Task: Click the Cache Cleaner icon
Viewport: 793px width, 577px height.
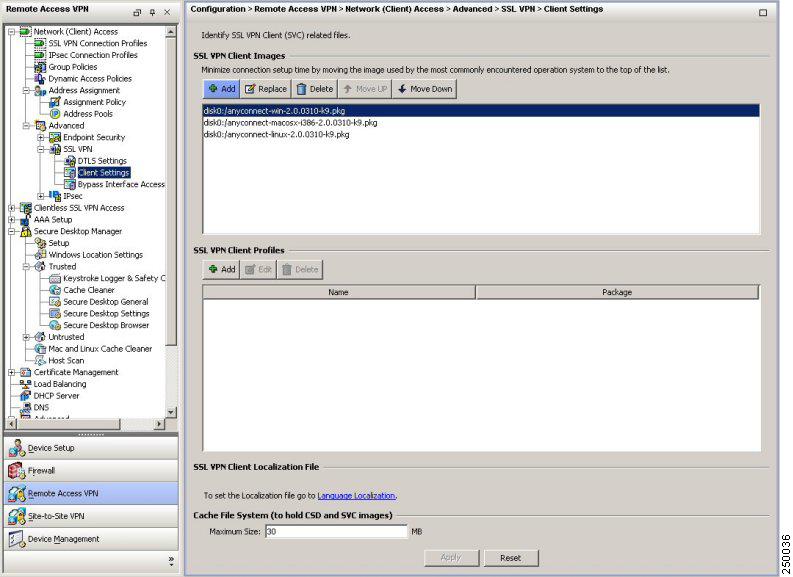Action: point(55,290)
